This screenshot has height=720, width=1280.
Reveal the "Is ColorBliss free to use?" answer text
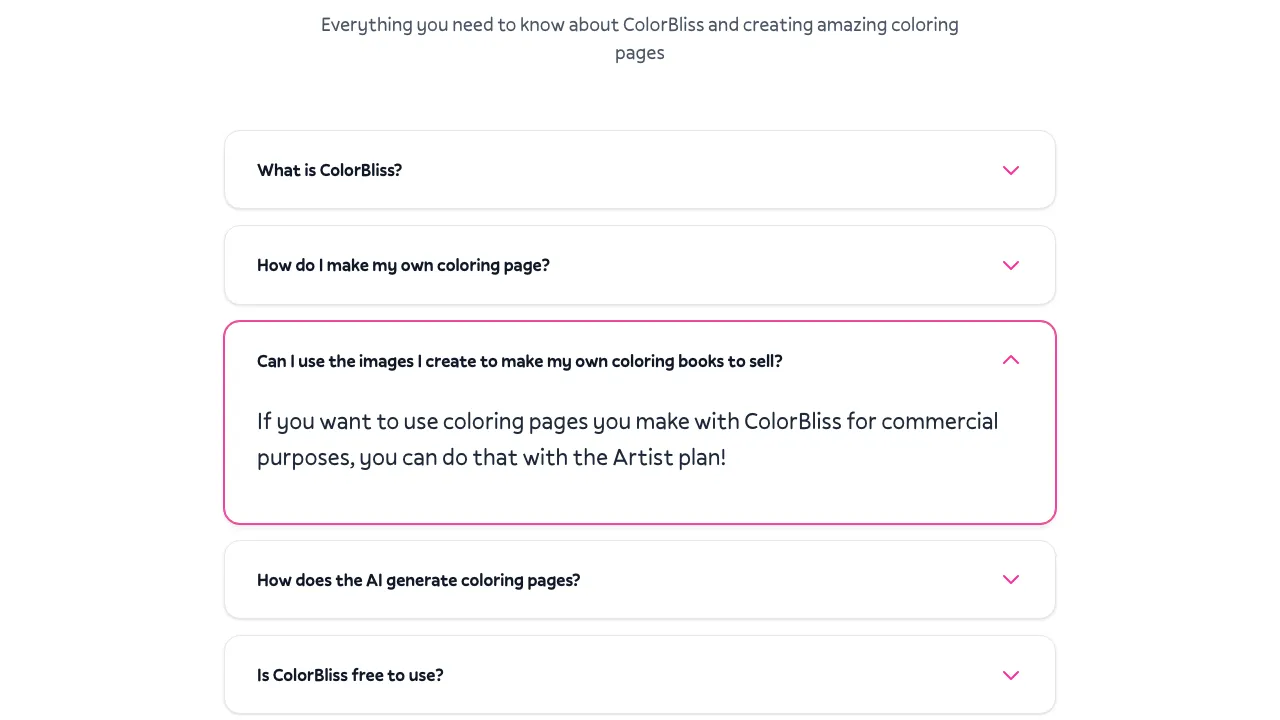pos(350,675)
